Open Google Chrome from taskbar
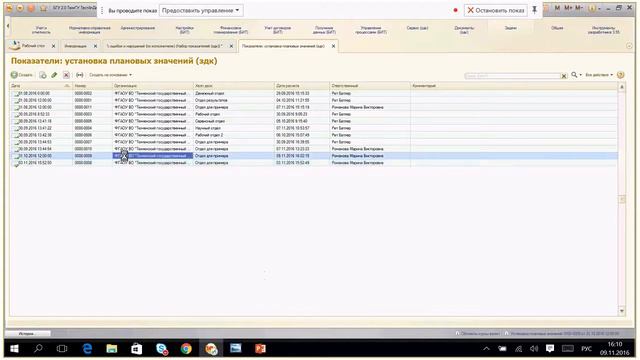Screen dimensions: 640x360 click(x=186, y=349)
